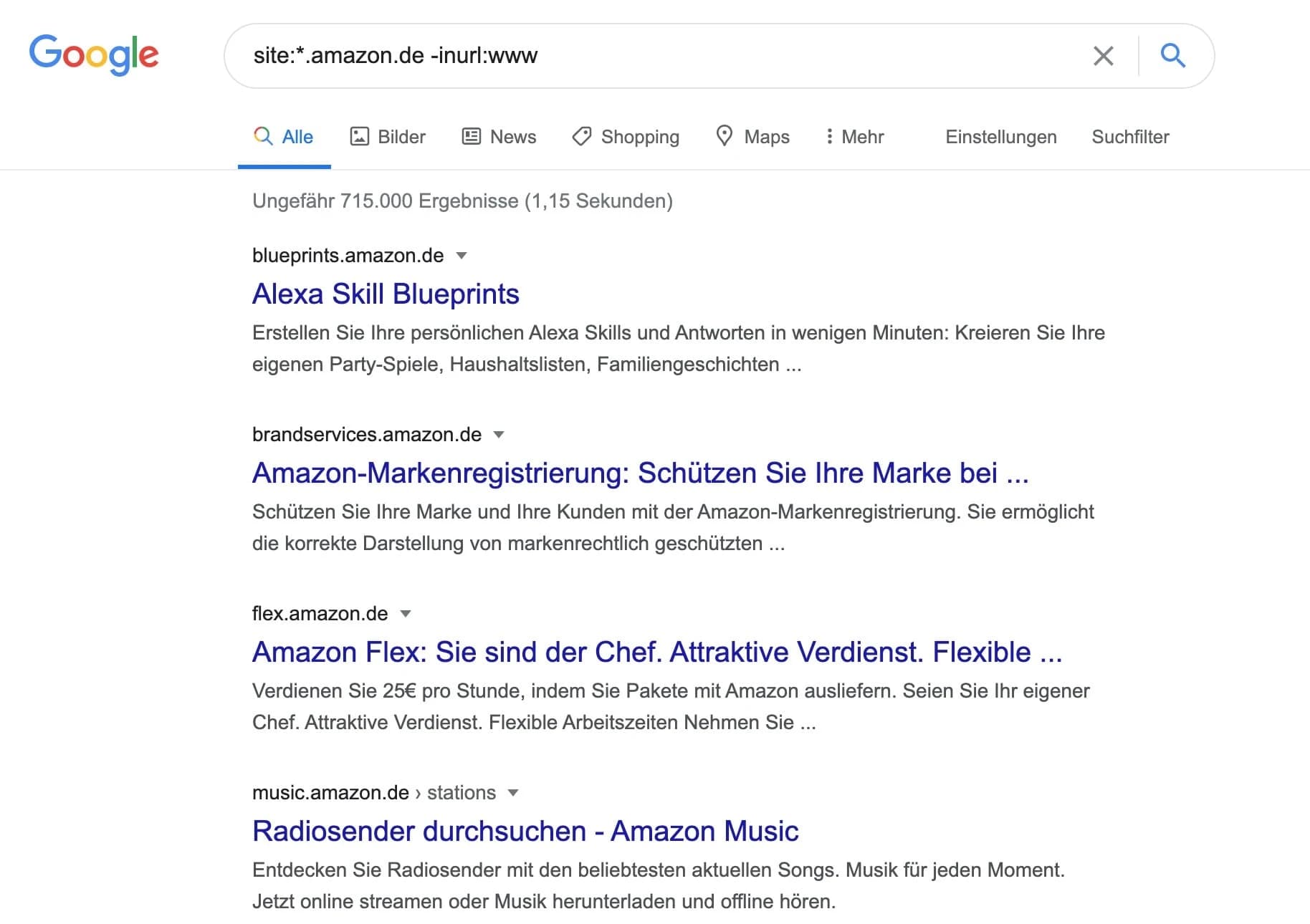The image size is (1310, 924).
Task: Open the dropdown after music.amazon.de stations
Action: tap(513, 793)
